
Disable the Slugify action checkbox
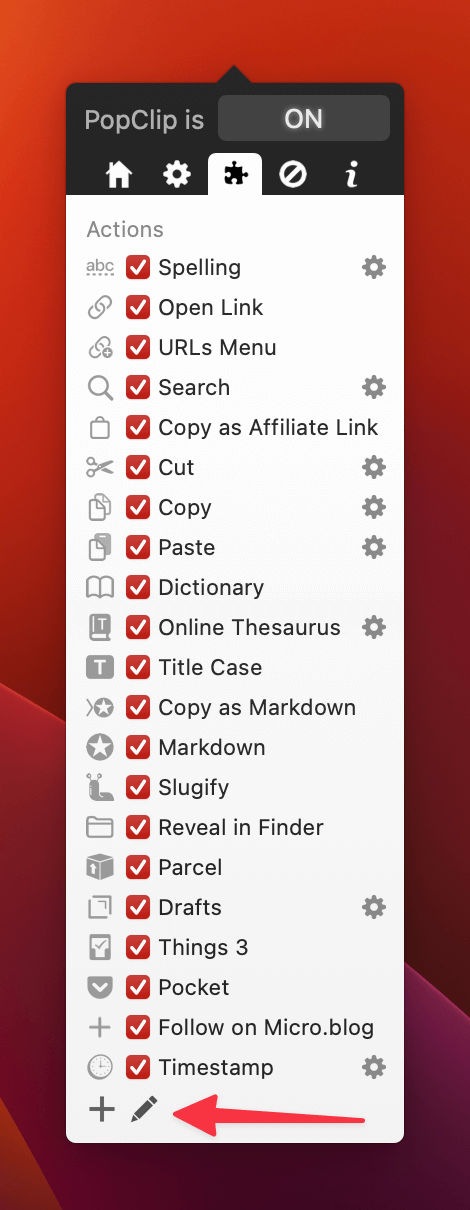tap(138, 787)
